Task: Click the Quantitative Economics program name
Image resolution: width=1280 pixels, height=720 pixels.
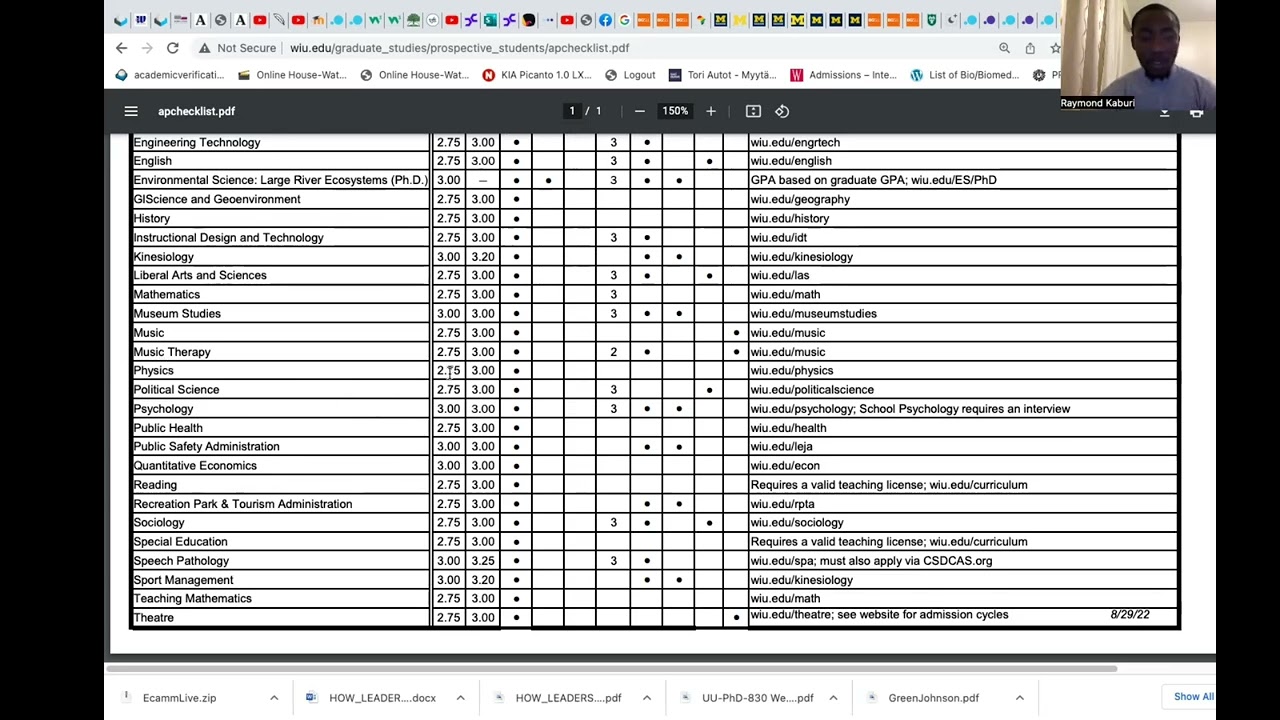Action: (x=195, y=466)
